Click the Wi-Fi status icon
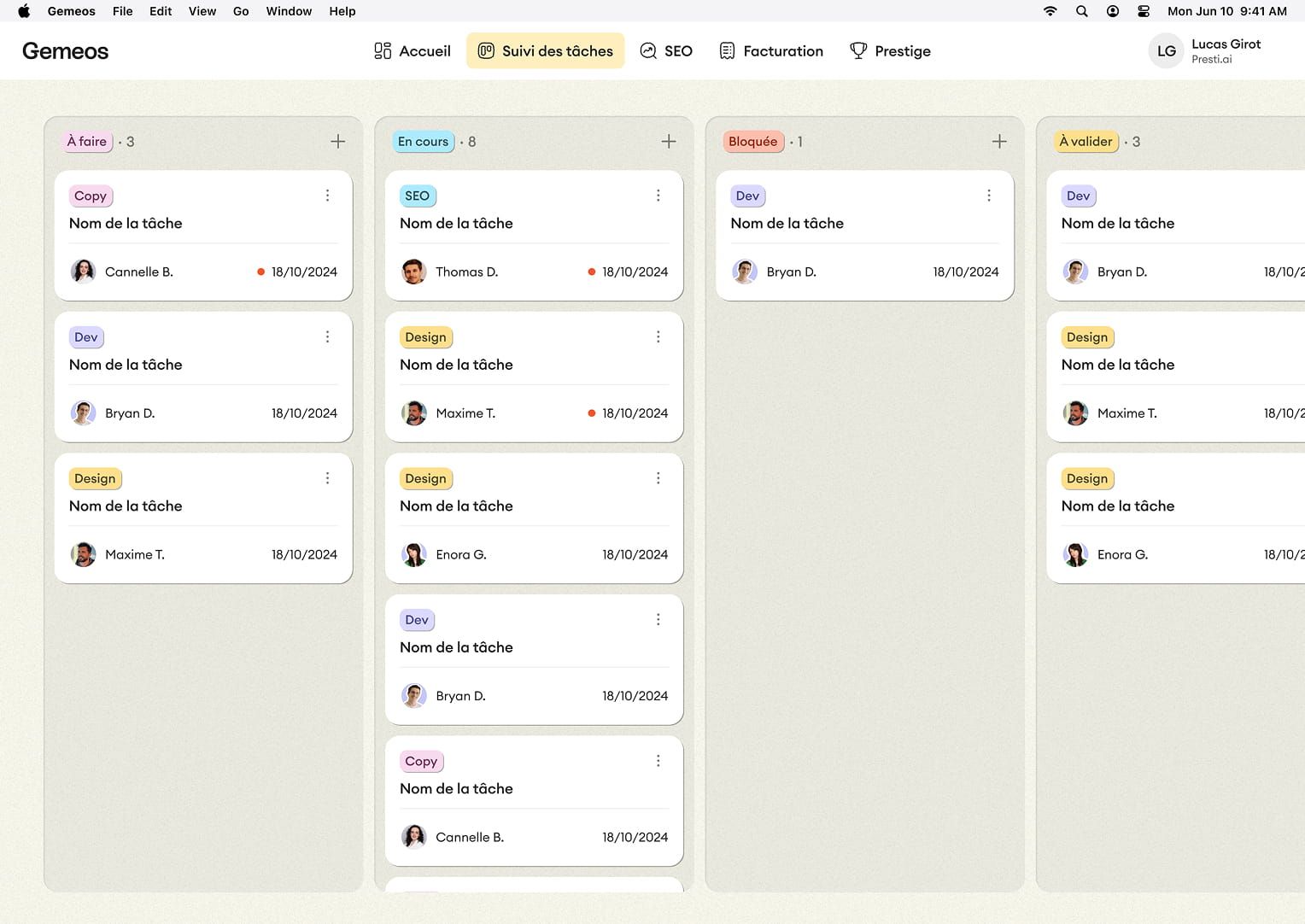This screenshot has width=1305, height=924. 1050,11
